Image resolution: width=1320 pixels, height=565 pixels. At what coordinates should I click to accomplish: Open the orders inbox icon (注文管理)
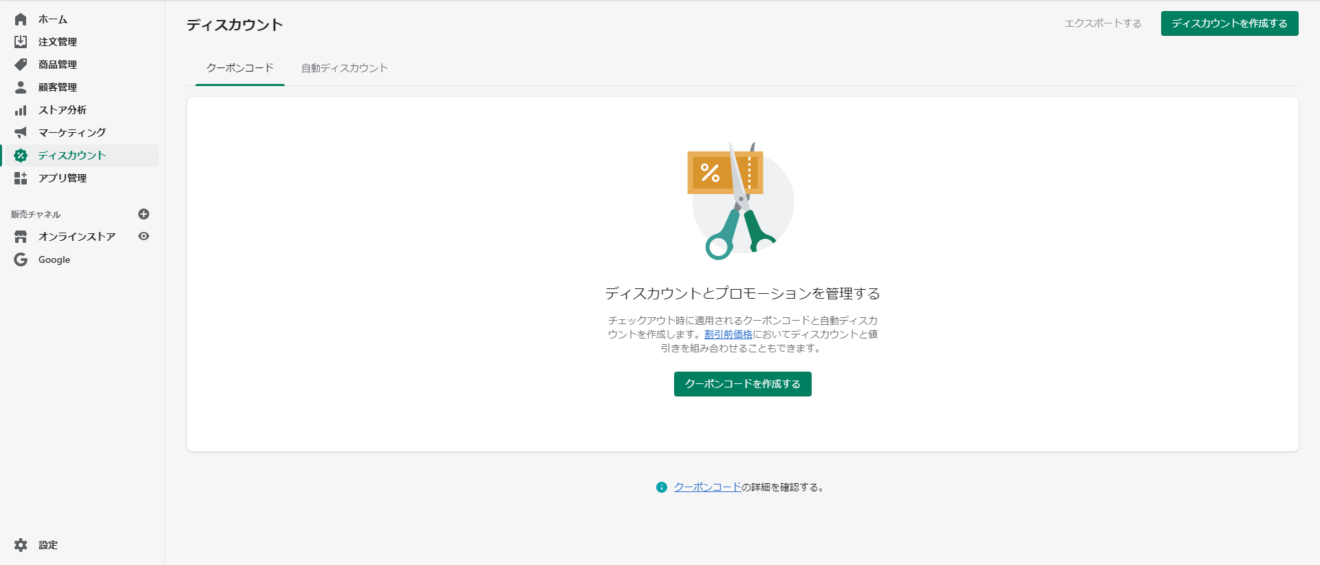click(x=21, y=42)
